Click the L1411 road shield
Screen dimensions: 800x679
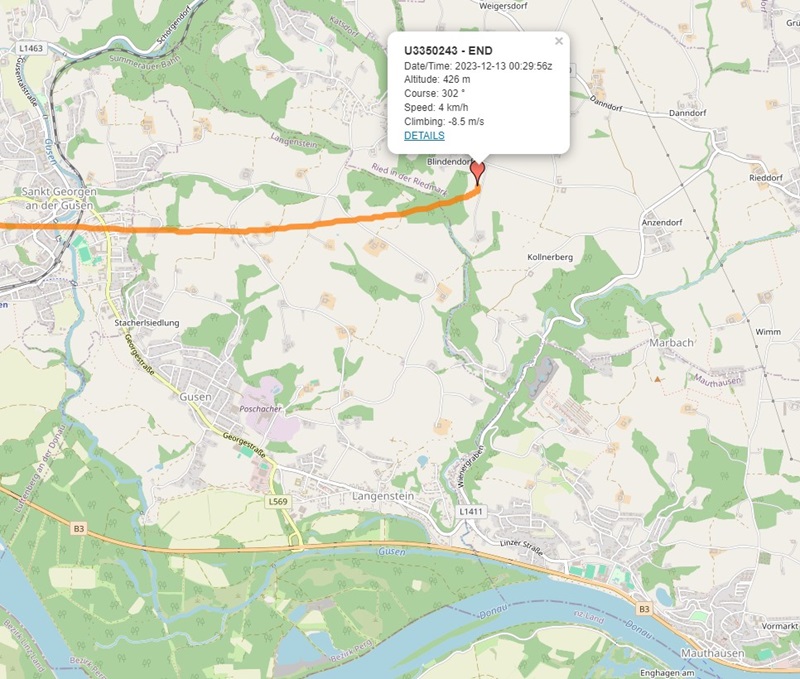(470, 511)
